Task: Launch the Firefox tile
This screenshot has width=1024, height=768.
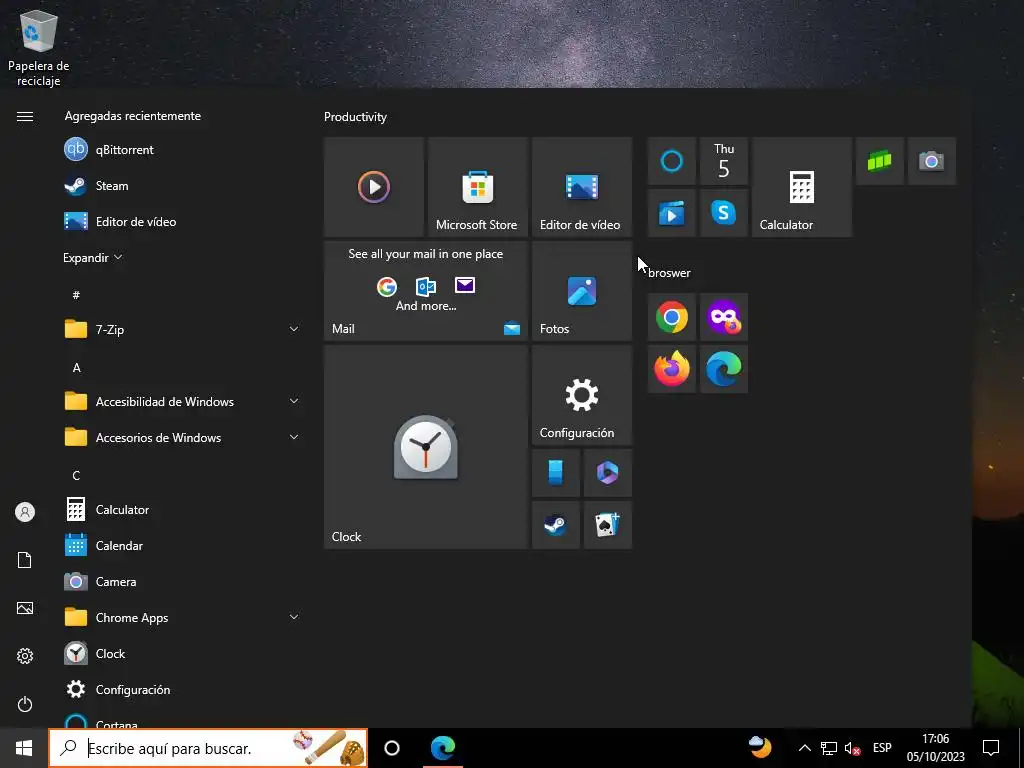Action: pyautogui.click(x=671, y=369)
